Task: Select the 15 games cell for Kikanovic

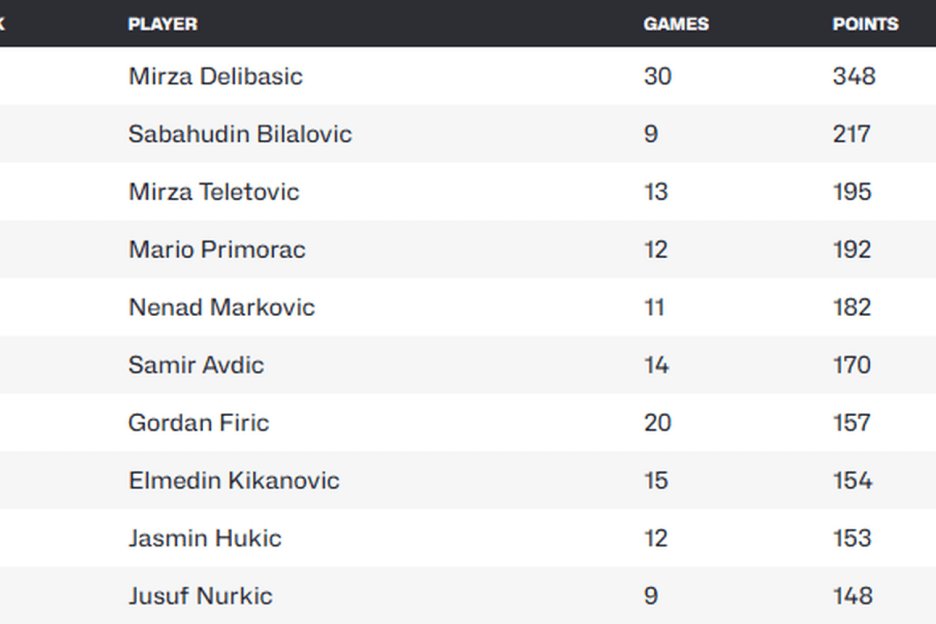Action: tap(656, 481)
